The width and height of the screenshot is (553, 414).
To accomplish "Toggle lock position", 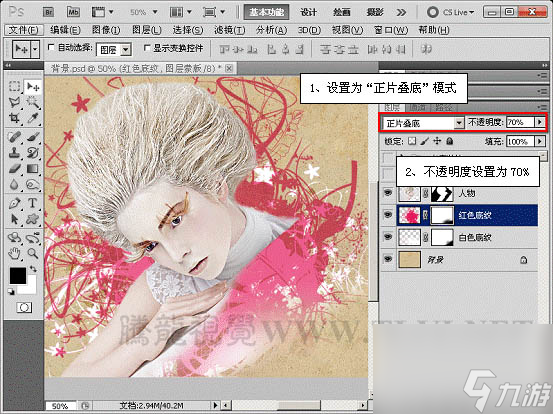I will (x=437, y=141).
